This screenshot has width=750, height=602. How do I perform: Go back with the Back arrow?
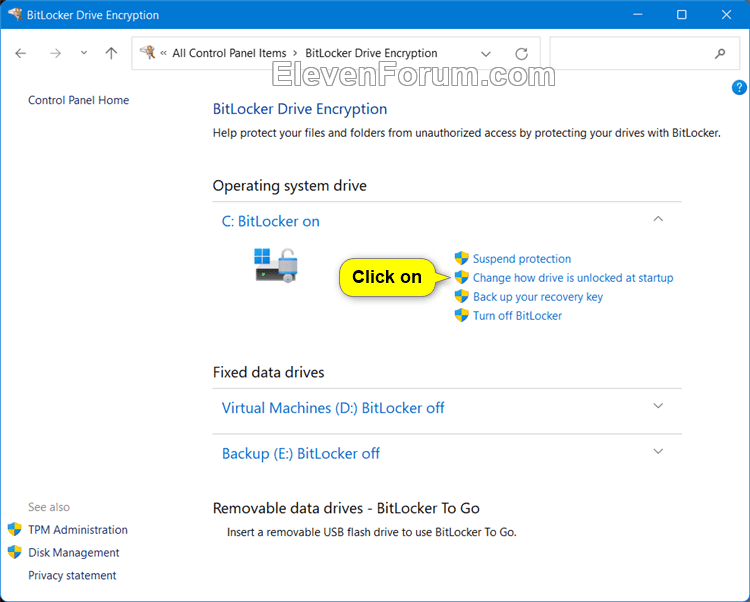coord(21,53)
